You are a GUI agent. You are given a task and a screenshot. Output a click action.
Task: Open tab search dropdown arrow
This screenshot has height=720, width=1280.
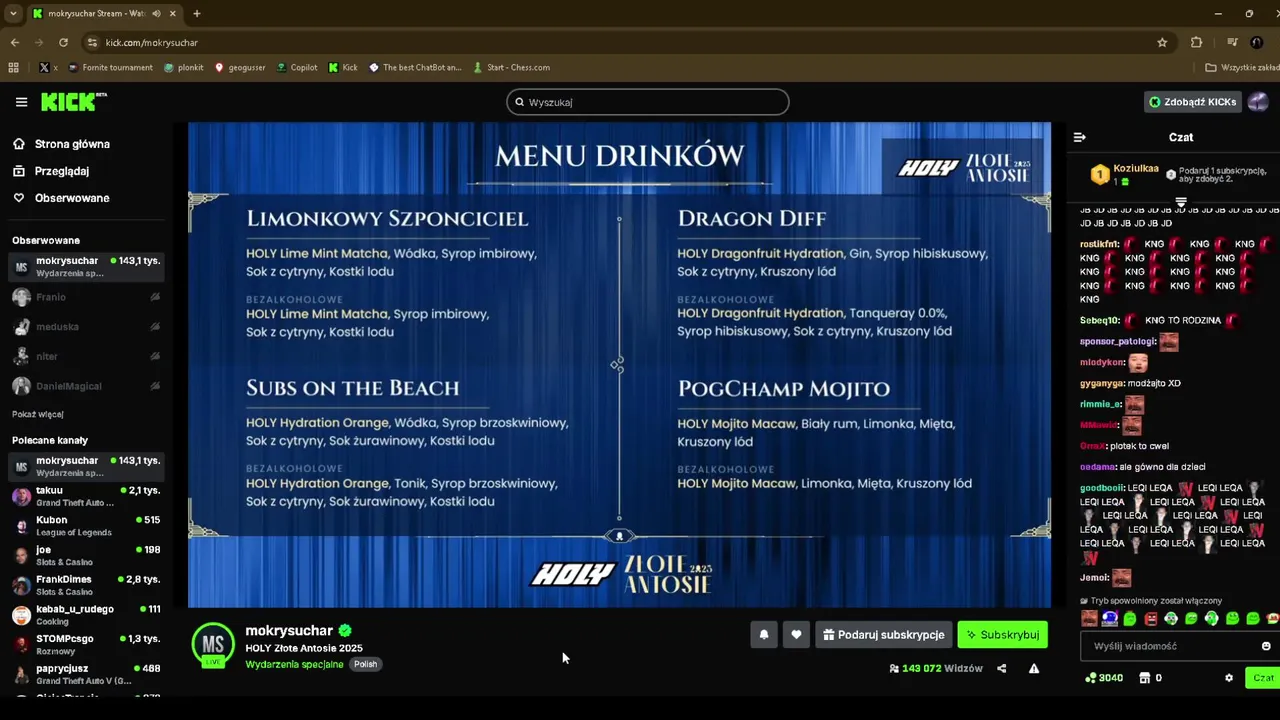[x=13, y=14]
